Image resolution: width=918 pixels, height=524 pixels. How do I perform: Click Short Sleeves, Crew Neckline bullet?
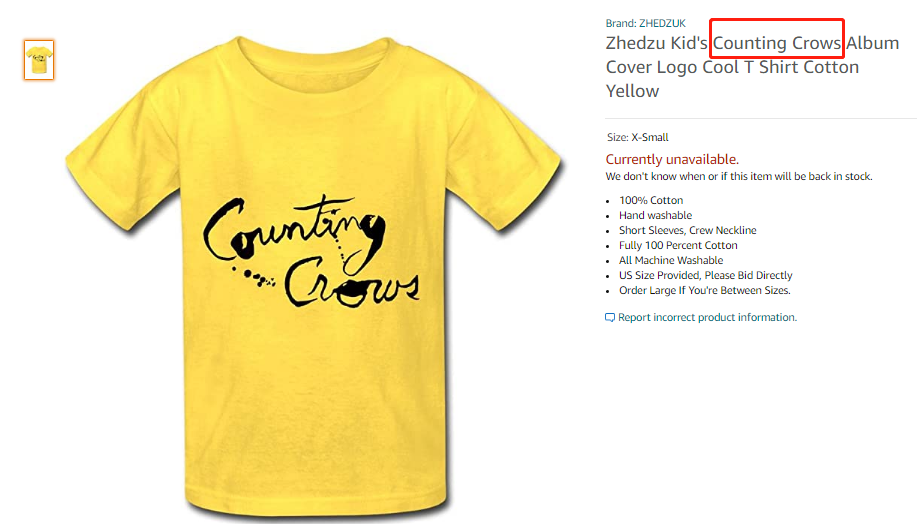[x=687, y=231]
